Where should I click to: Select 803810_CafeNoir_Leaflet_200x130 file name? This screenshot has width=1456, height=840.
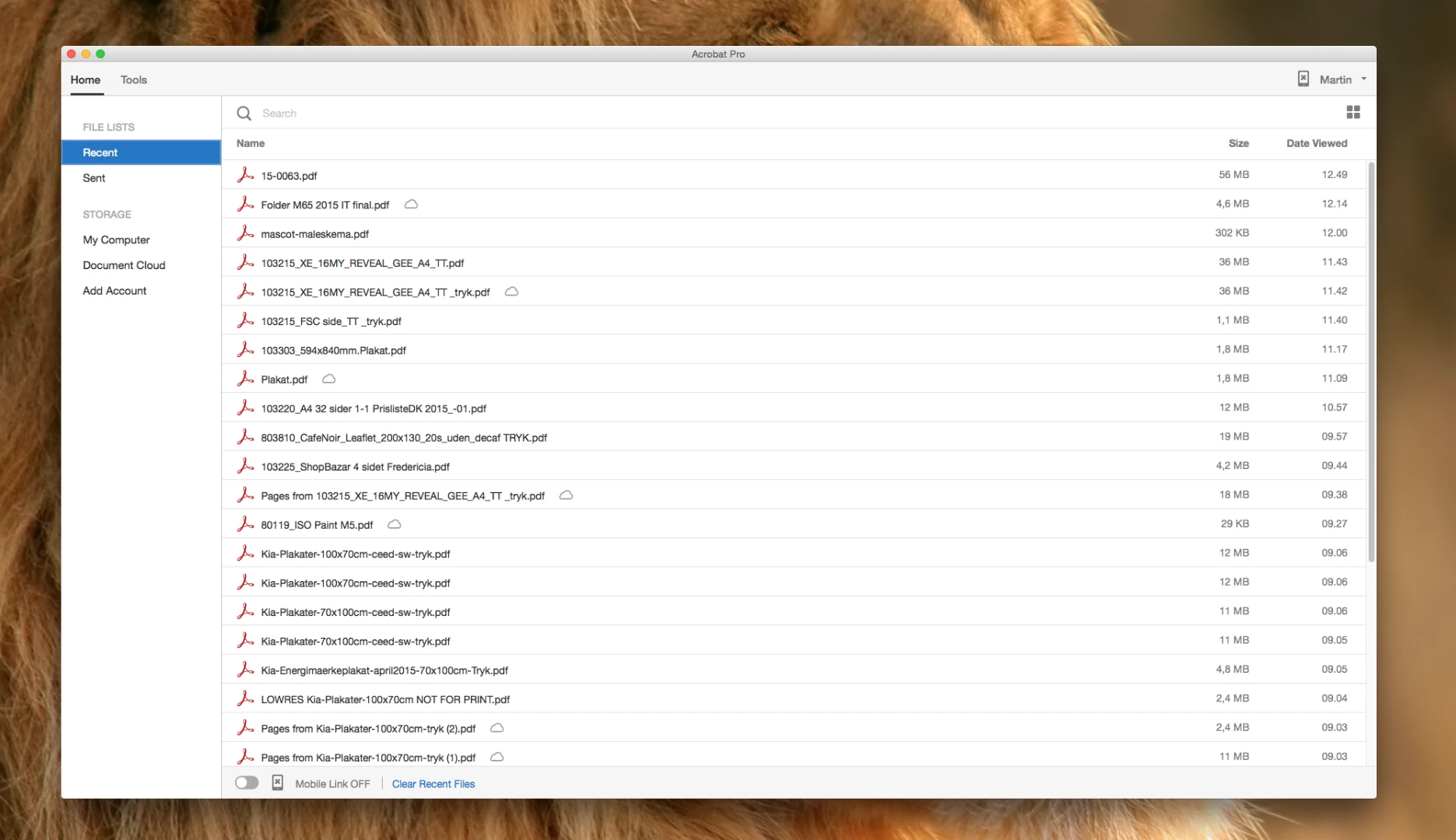404,438
